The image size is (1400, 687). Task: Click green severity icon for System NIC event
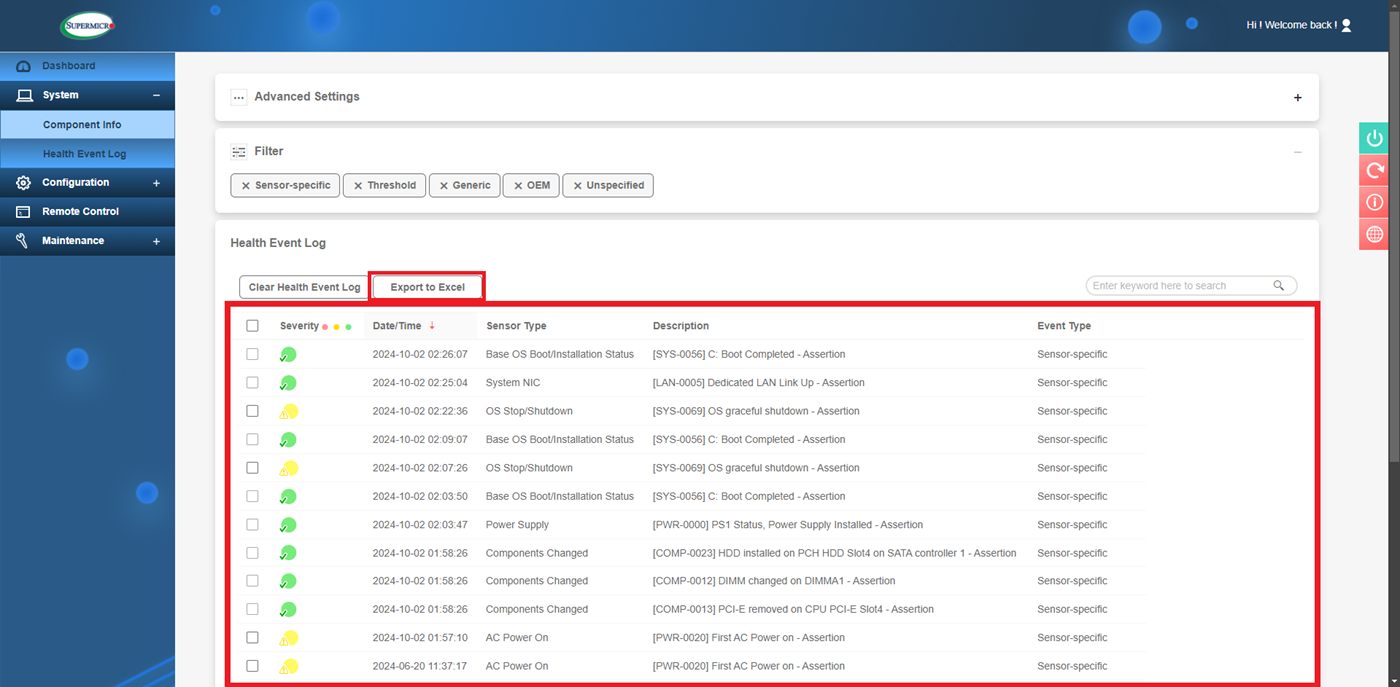click(288, 383)
